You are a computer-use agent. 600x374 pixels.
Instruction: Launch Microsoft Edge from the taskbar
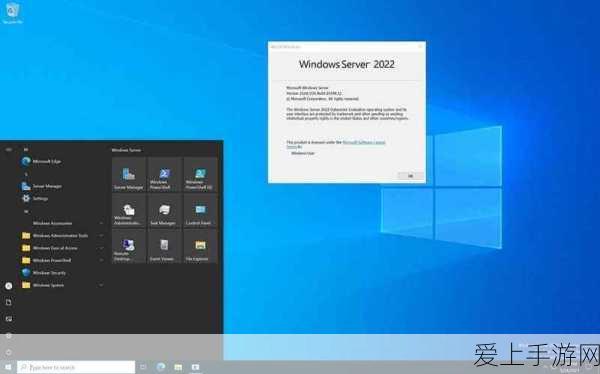[x=161, y=367]
